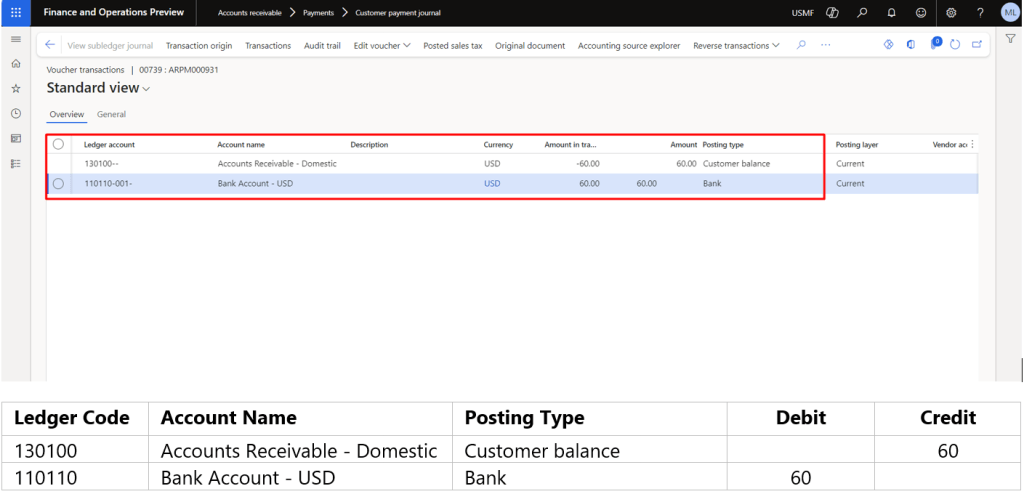The width and height of the screenshot is (1024, 494).
Task: Click the back arrow in action pane
Action: coord(50,45)
